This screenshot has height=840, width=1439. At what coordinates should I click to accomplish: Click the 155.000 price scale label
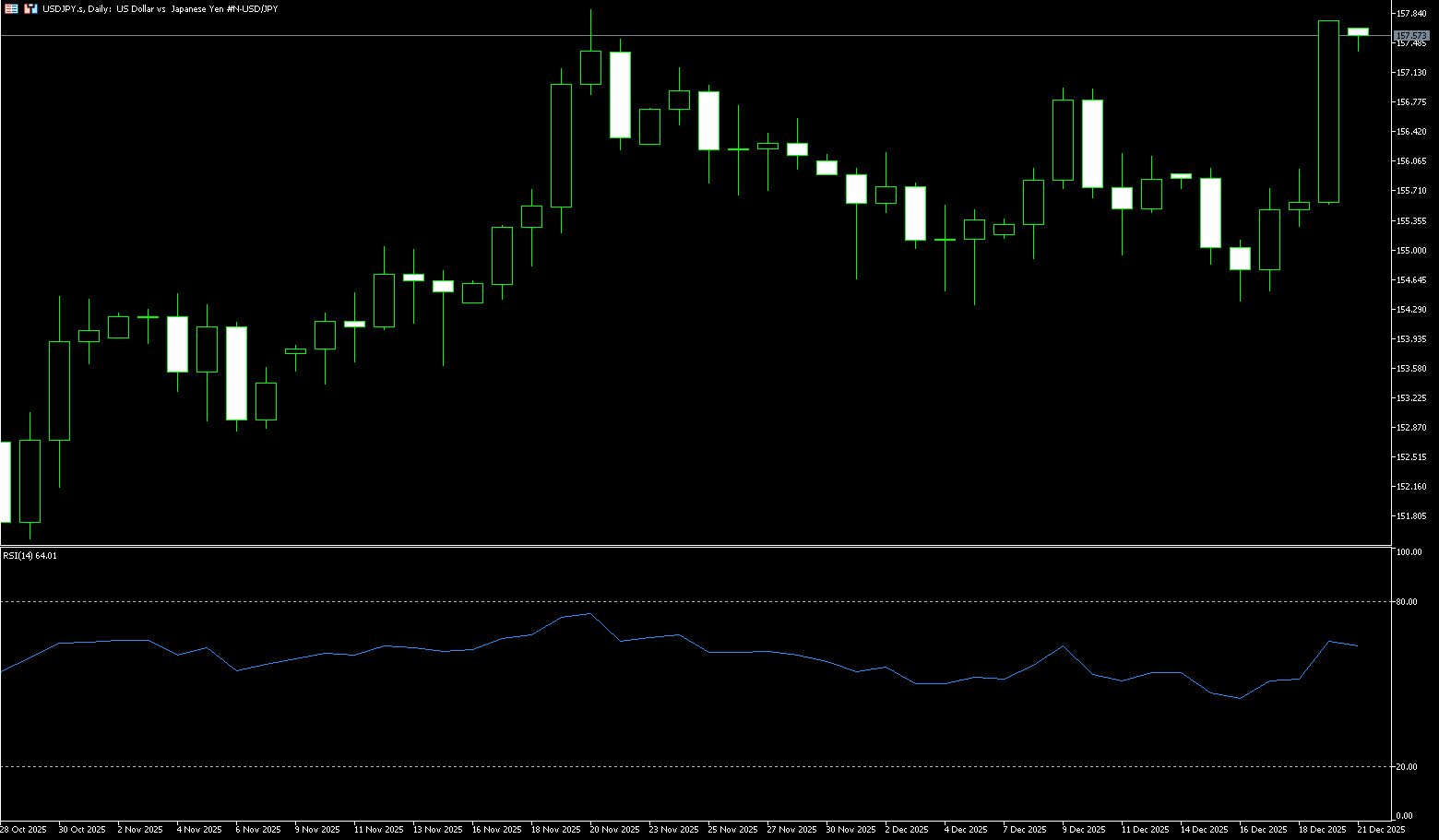tap(1411, 250)
